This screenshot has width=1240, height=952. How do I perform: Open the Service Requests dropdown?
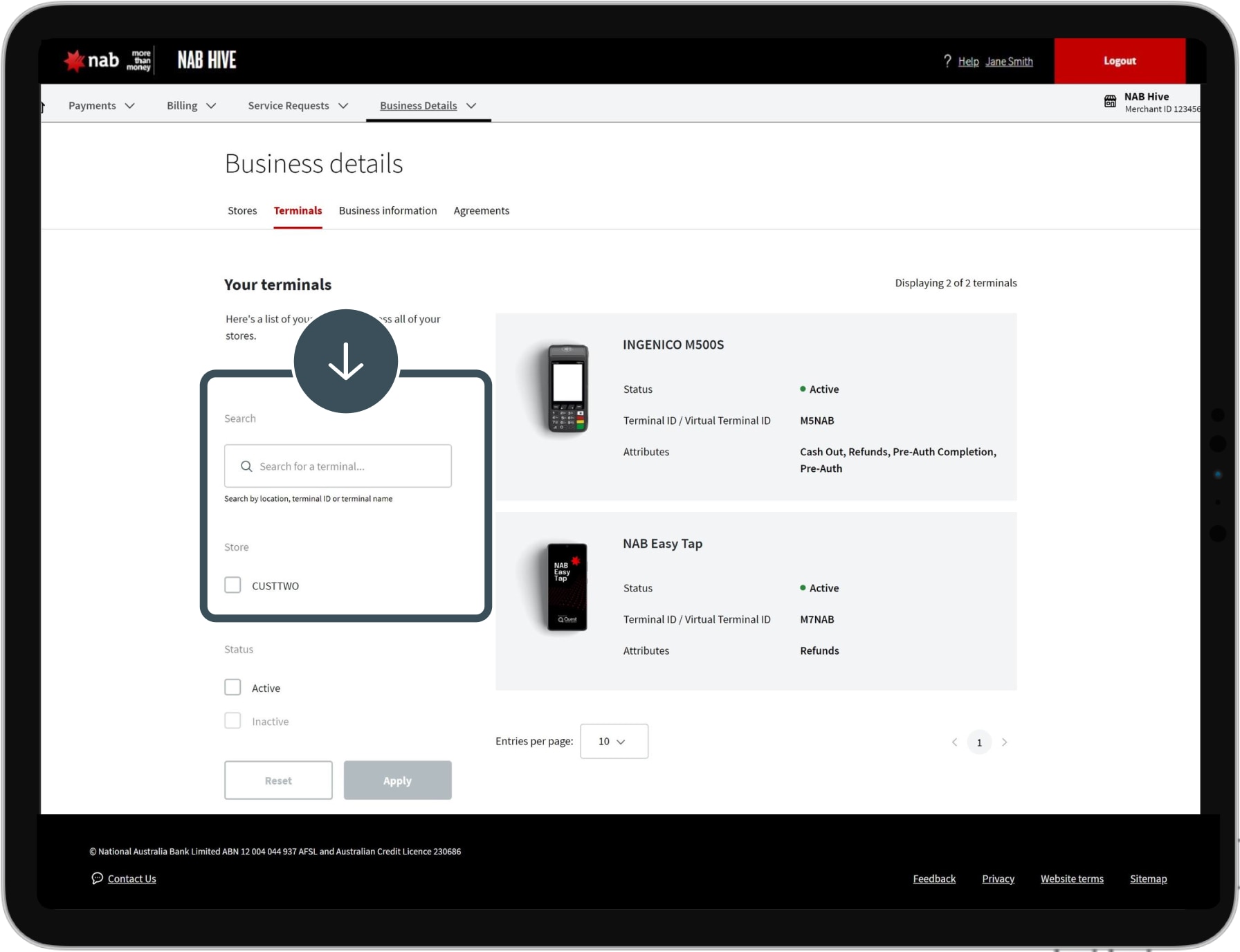(x=298, y=106)
